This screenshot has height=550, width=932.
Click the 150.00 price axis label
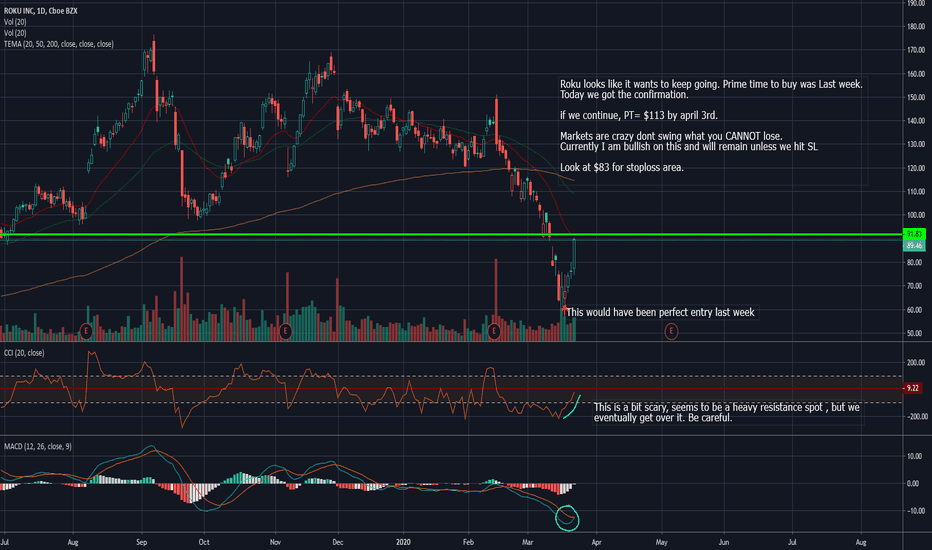tap(915, 97)
